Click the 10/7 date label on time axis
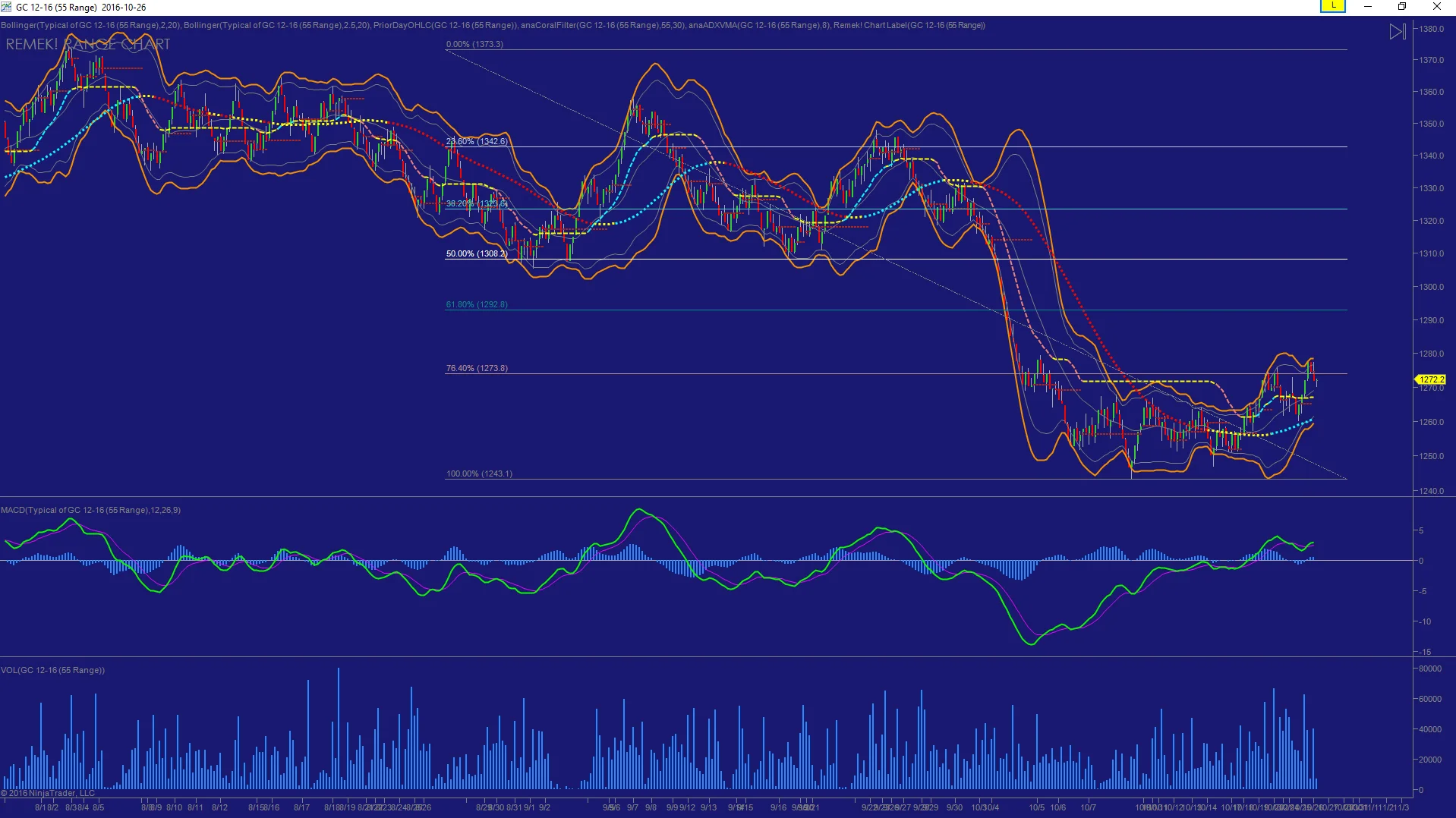This screenshot has width=1456, height=818. 1089,807
